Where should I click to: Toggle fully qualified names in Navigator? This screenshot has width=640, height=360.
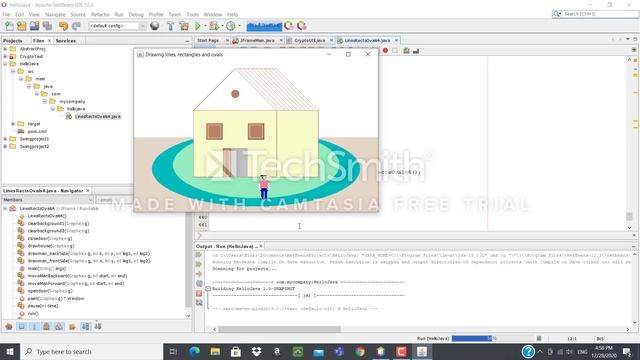[x=72, y=327]
